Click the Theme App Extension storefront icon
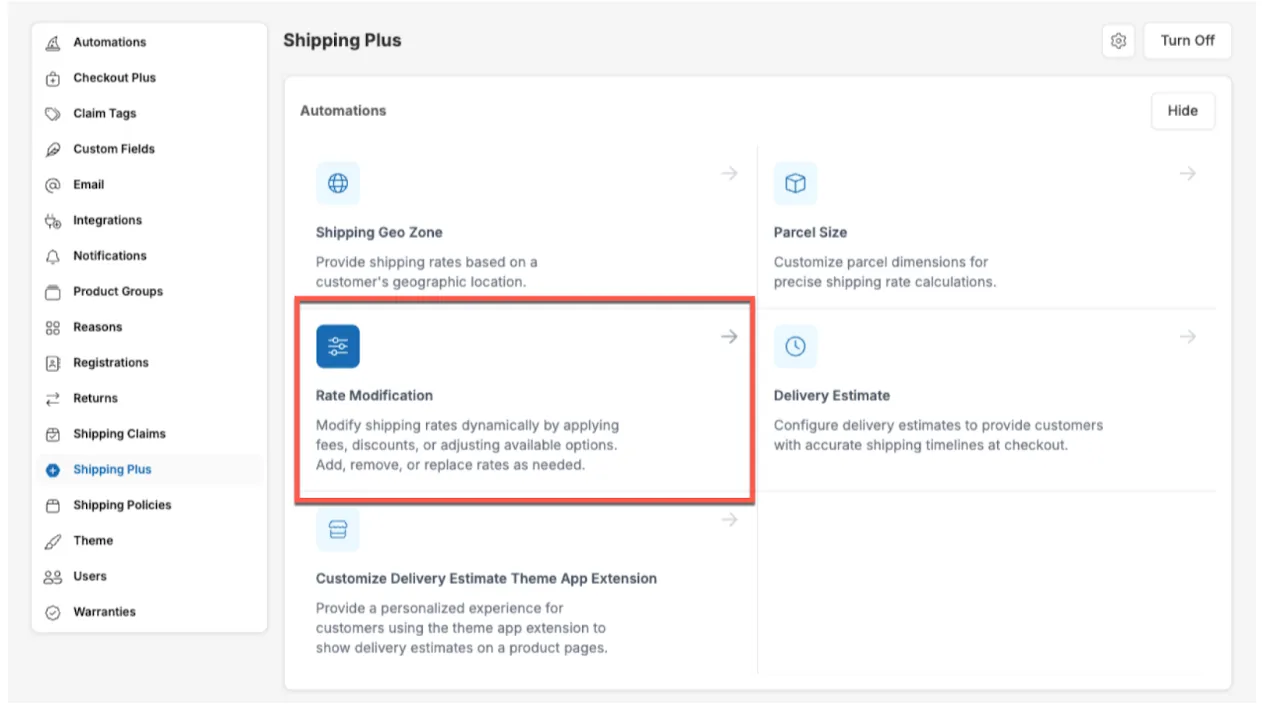This screenshot has width=1262, height=706. coord(338,530)
